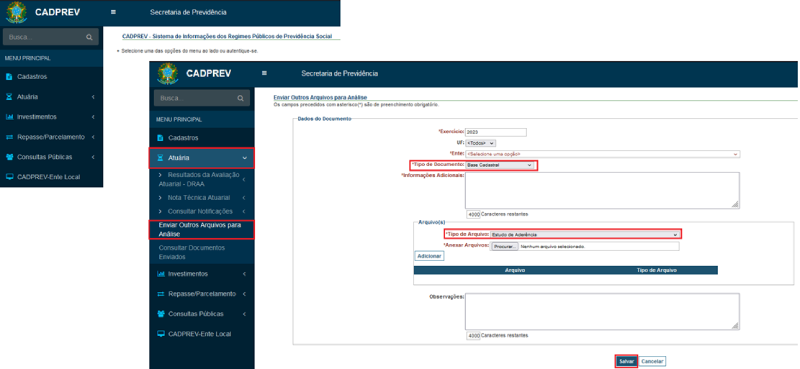
Task: Click the Busca search field in back window
Action: (50, 37)
